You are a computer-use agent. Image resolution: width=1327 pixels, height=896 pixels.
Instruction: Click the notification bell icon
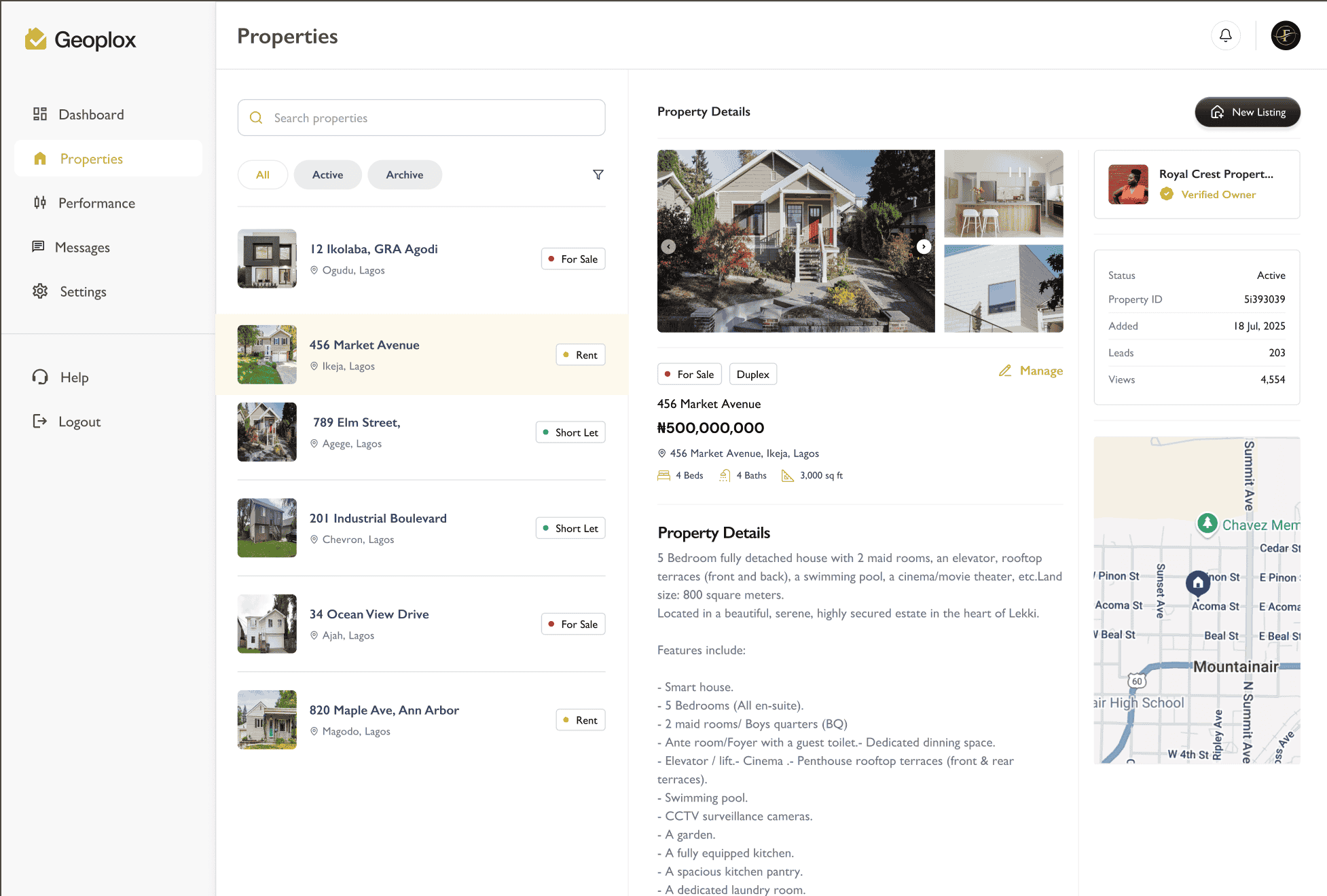[x=1226, y=35]
